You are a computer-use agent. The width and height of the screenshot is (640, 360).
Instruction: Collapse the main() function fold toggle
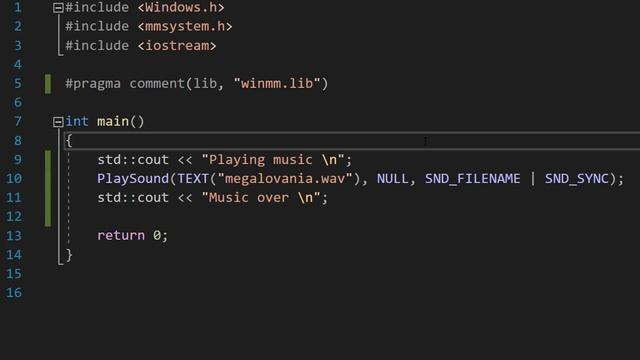point(58,122)
